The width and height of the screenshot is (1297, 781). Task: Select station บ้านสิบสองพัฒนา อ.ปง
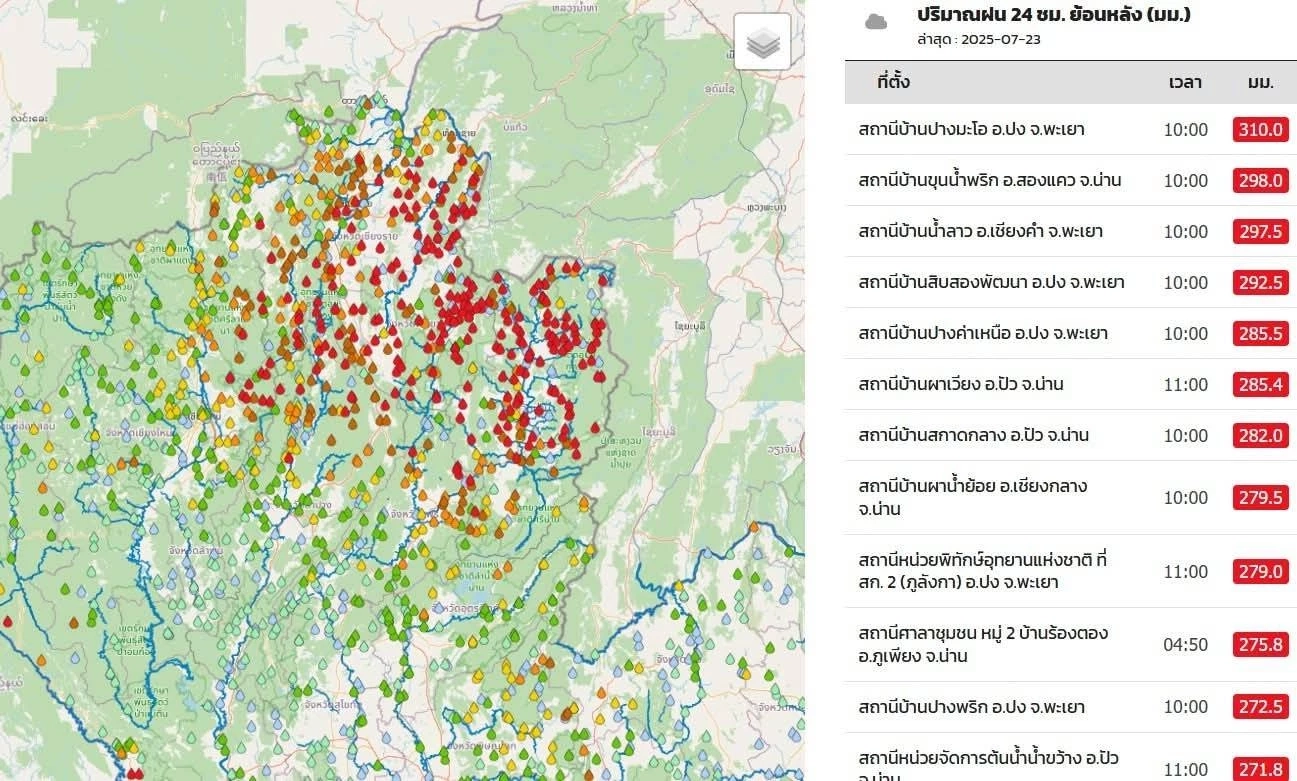[x=991, y=282]
